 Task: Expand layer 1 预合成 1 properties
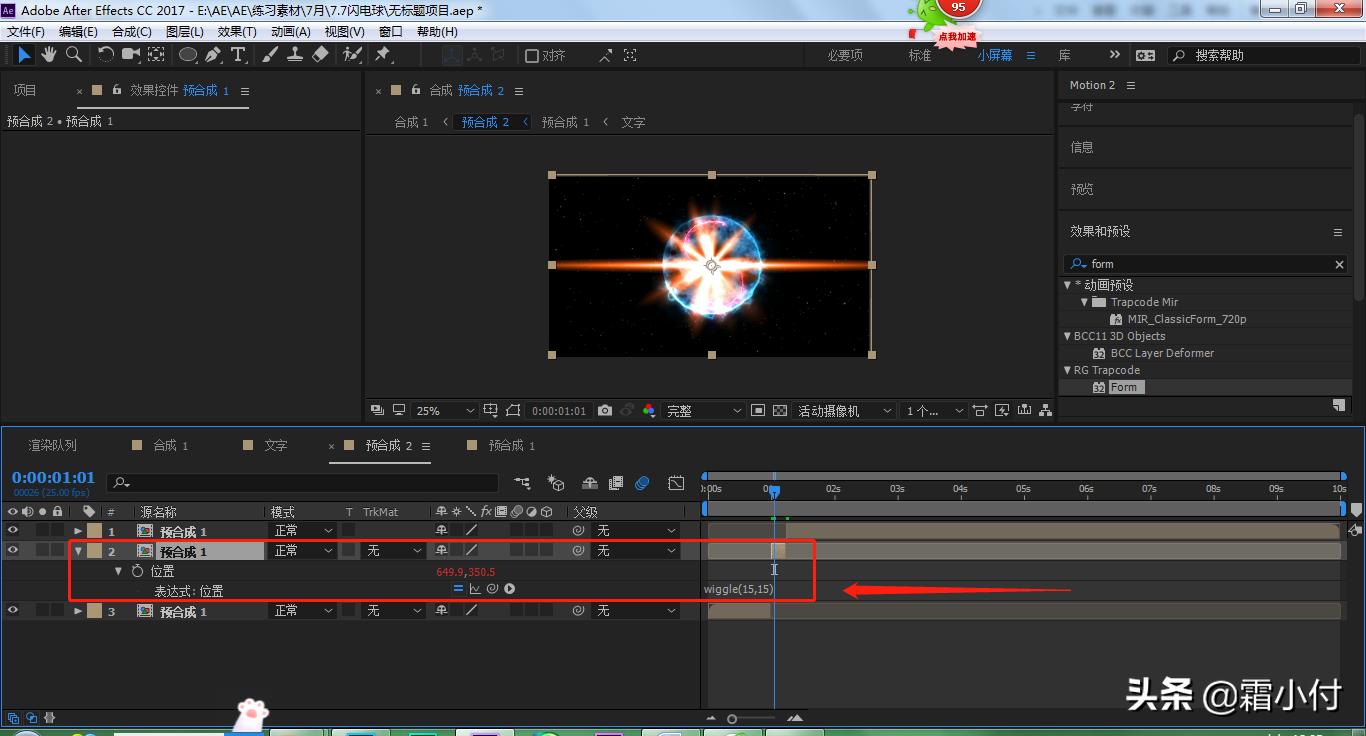78,531
